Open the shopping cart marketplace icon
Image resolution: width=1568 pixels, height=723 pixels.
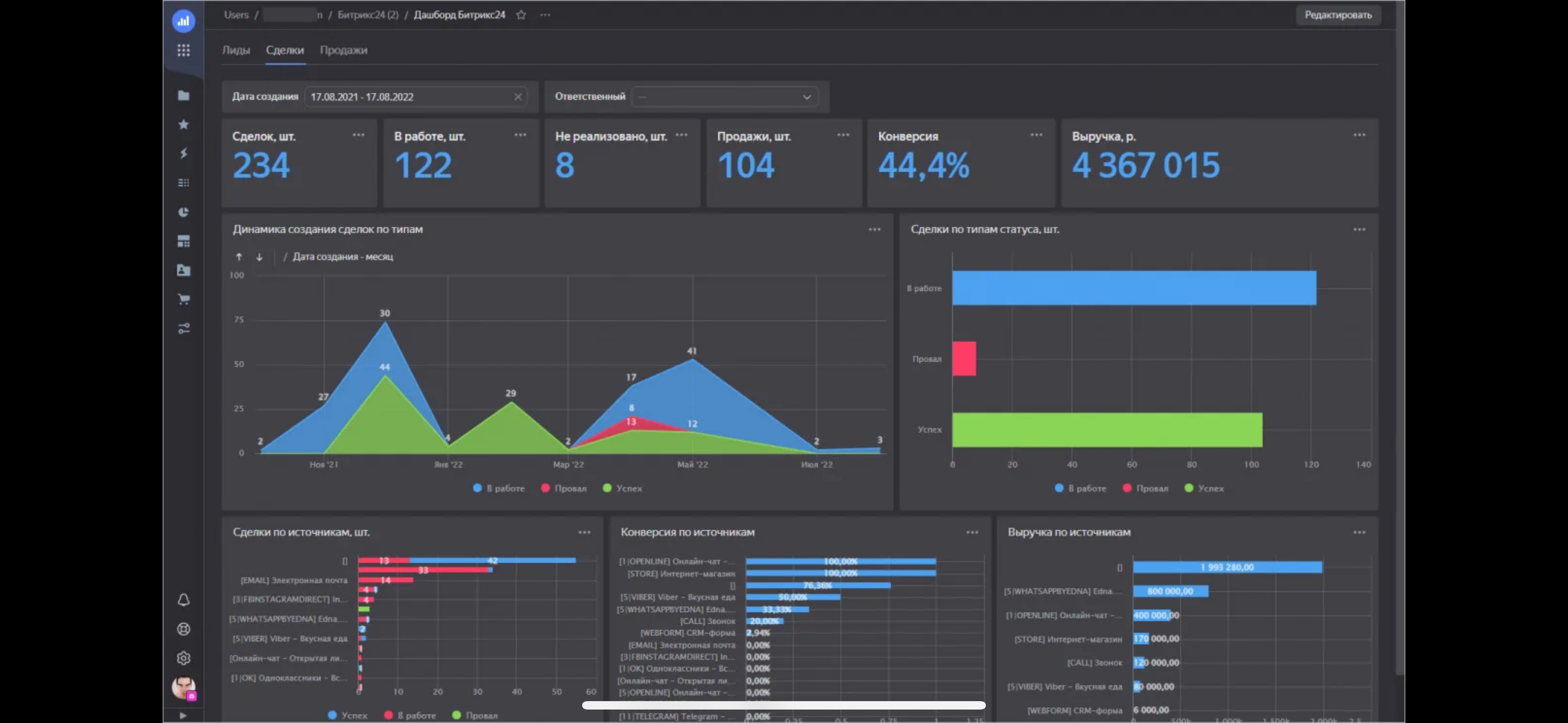(183, 299)
